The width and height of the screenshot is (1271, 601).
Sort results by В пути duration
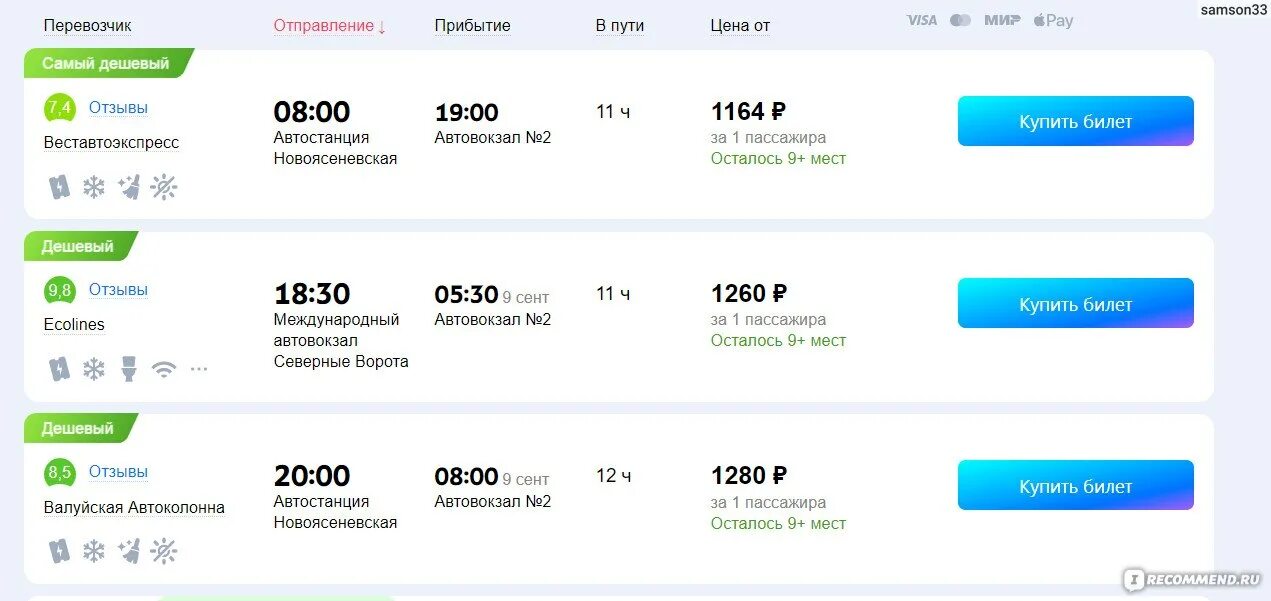621,26
